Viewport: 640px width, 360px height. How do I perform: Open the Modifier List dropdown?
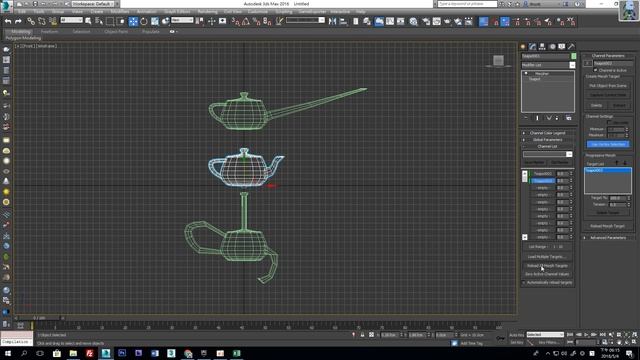click(x=572, y=65)
